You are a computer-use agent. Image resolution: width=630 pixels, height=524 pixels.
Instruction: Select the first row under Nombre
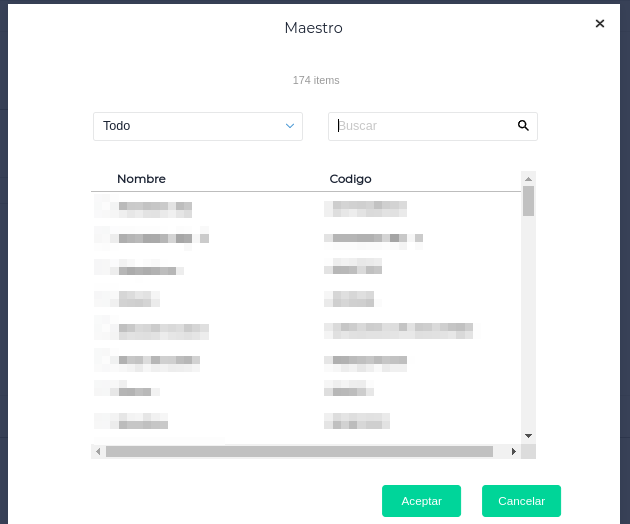[154, 208]
